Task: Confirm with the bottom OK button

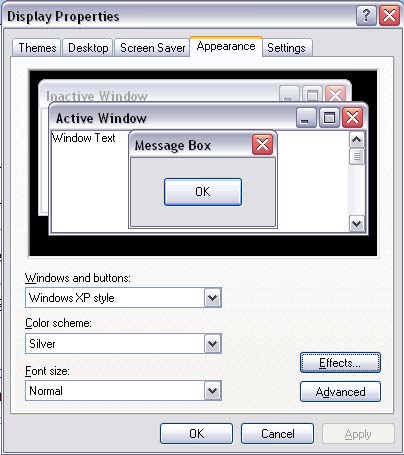Action: tap(196, 434)
